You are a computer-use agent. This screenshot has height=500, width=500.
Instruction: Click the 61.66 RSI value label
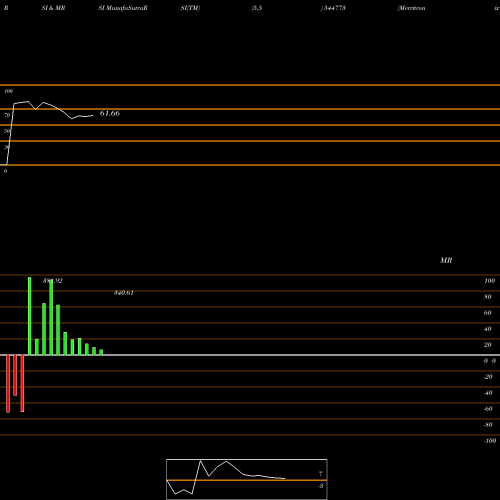(x=110, y=113)
